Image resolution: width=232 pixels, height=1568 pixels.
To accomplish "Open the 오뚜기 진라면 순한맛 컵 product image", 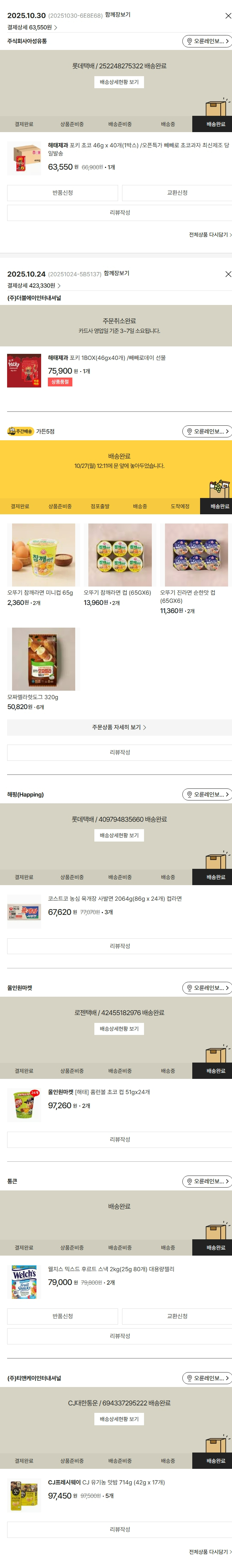I will click(196, 555).
